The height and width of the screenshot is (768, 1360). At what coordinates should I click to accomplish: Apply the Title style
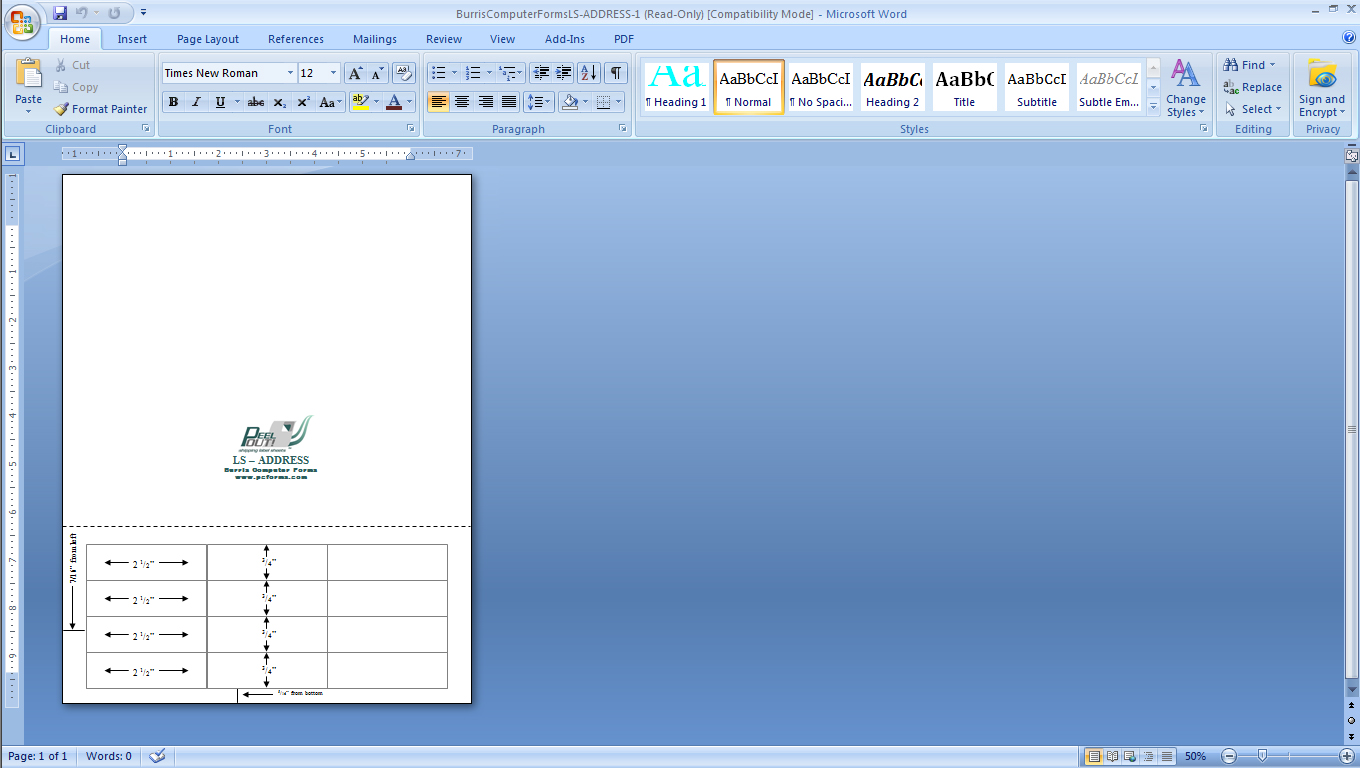[964, 86]
